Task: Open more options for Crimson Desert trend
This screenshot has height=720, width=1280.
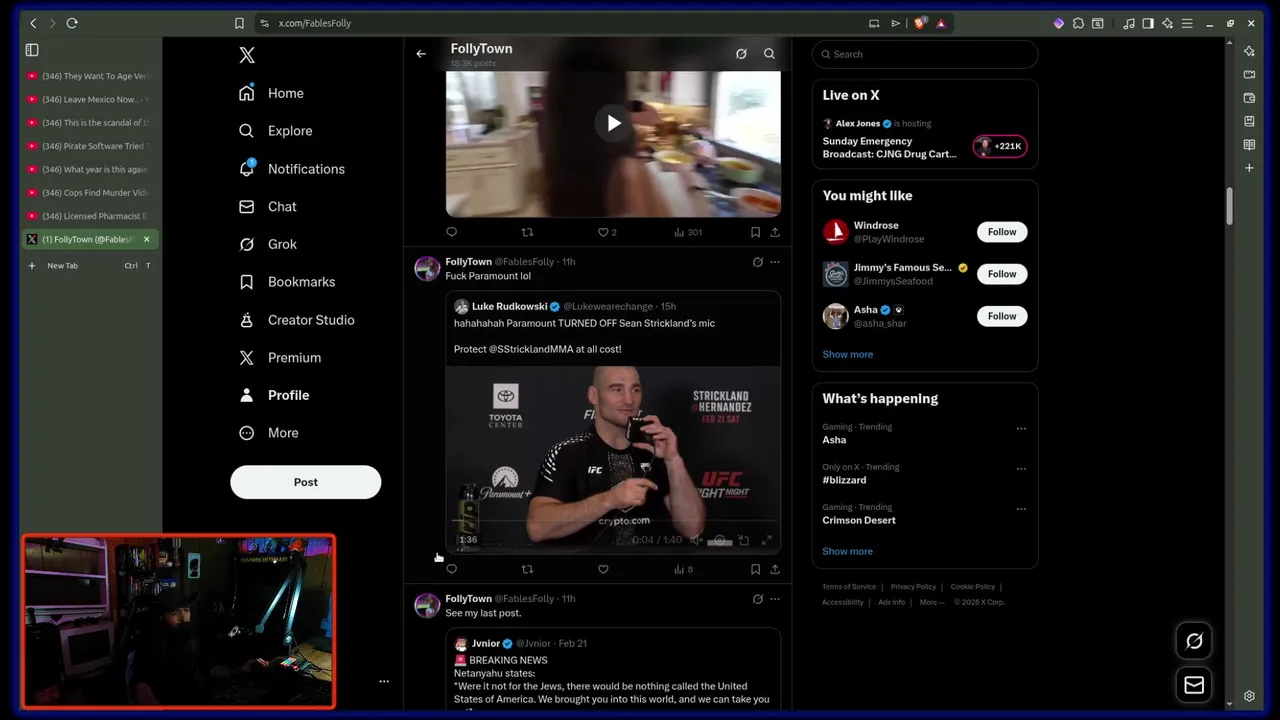Action: point(1021,509)
